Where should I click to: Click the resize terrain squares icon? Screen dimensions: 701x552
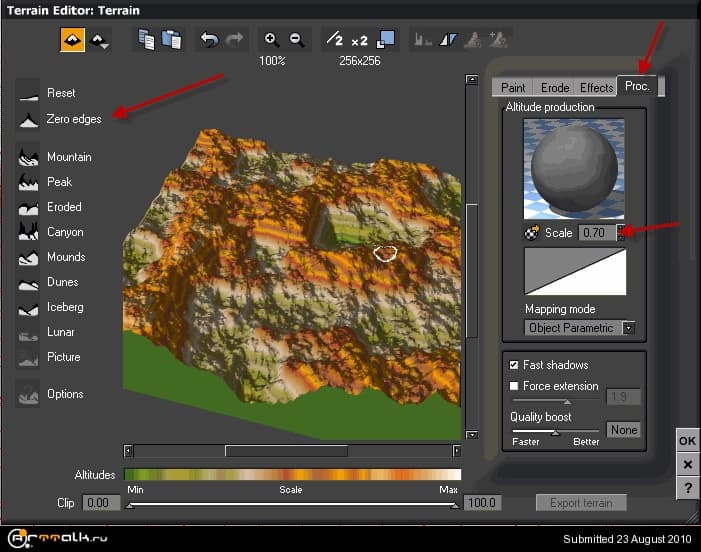tap(386, 39)
